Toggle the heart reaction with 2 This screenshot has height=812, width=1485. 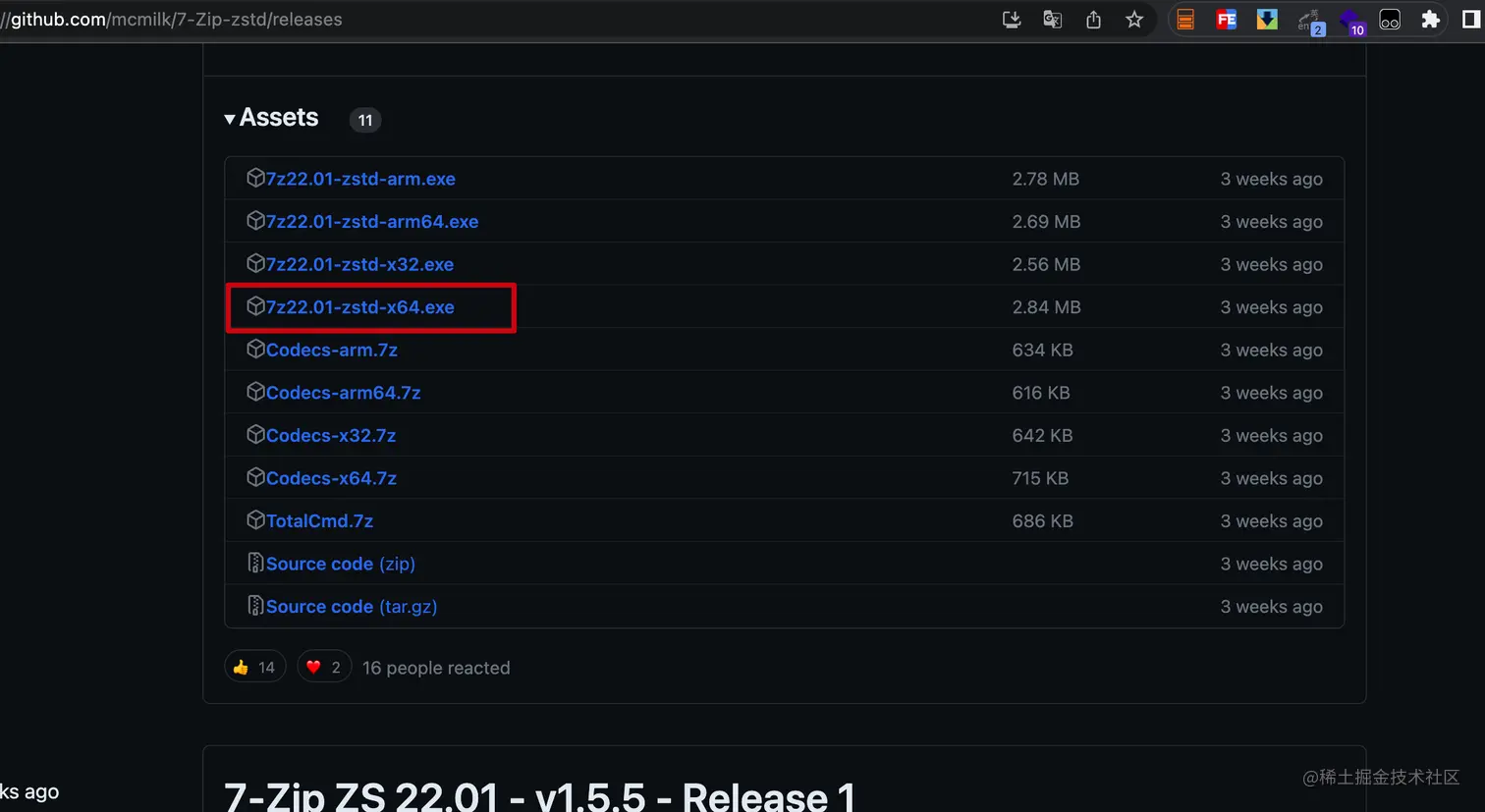click(x=324, y=667)
